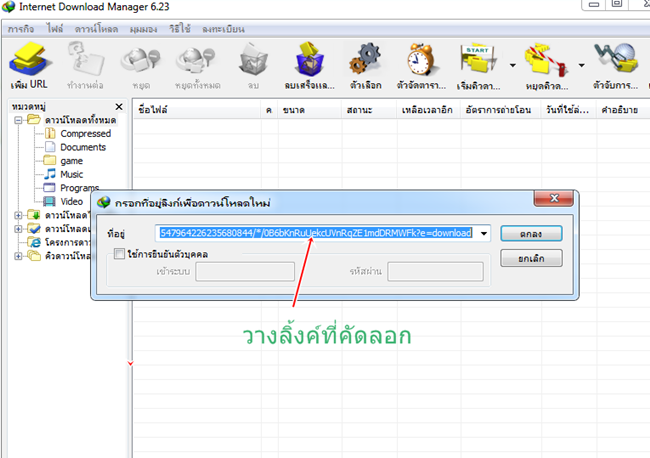
Task: Open the มุมมอง menu
Action: (x=143, y=29)
